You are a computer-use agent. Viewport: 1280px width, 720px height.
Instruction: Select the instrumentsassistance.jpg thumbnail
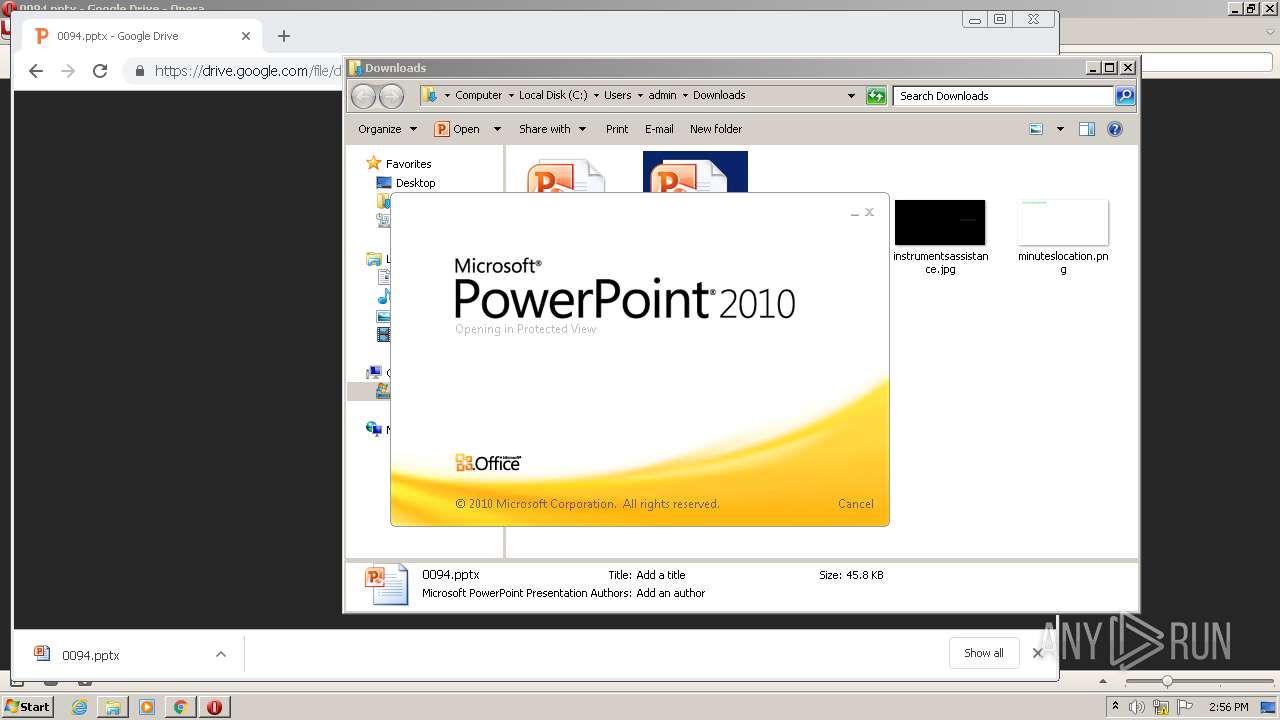tap(940, 222)
